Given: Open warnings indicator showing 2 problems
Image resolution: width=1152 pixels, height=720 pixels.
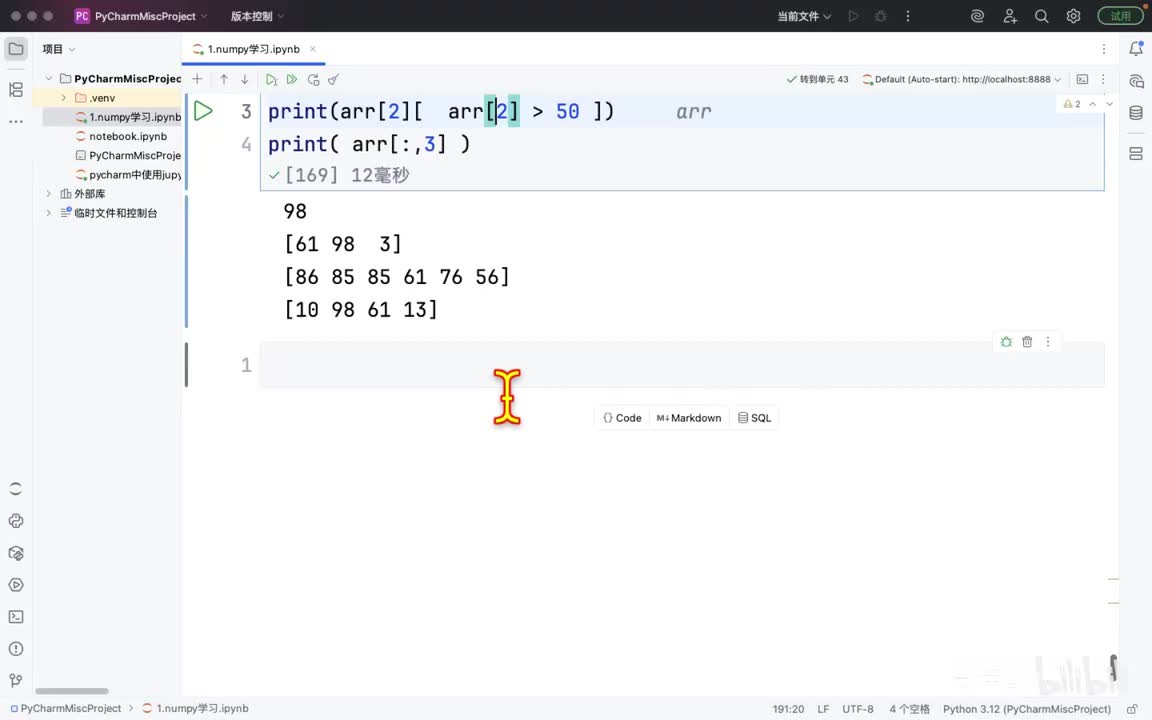Looking at the screenshot, I should coord(1072,104).
